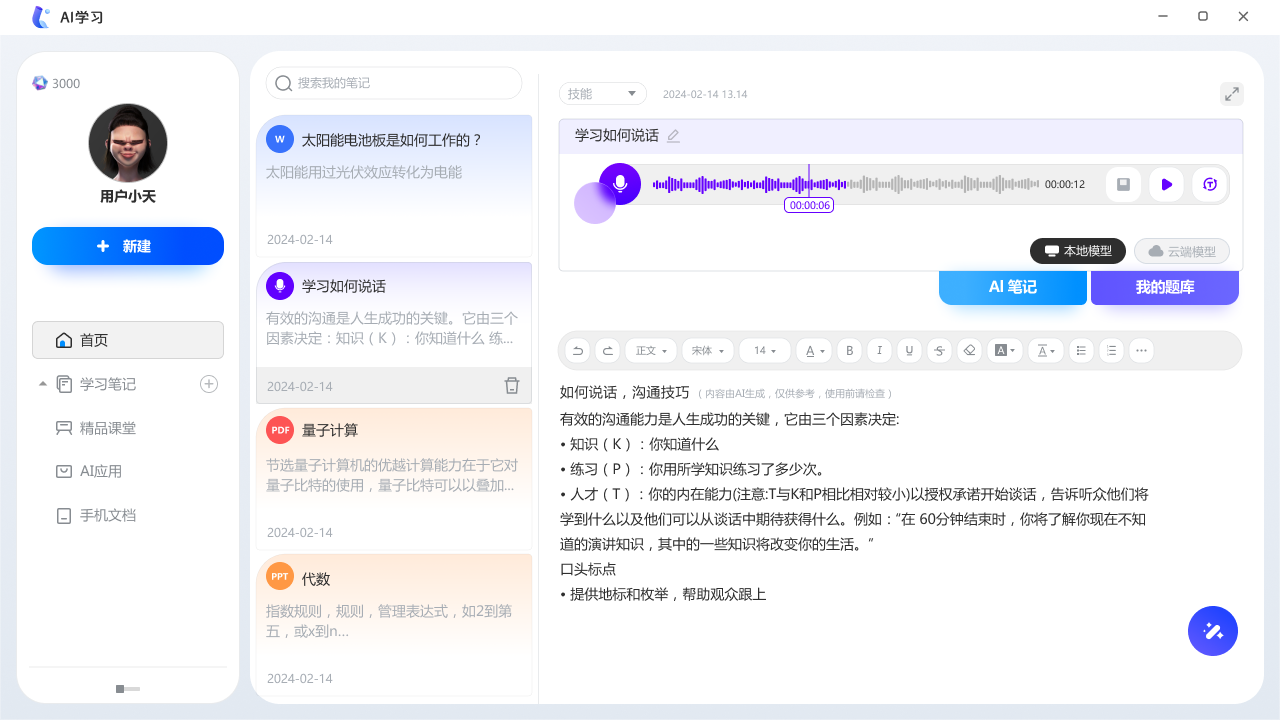Toggle bold formatting in the note editor
This screenshot has width=1280, height=720.
click(849, 350)
